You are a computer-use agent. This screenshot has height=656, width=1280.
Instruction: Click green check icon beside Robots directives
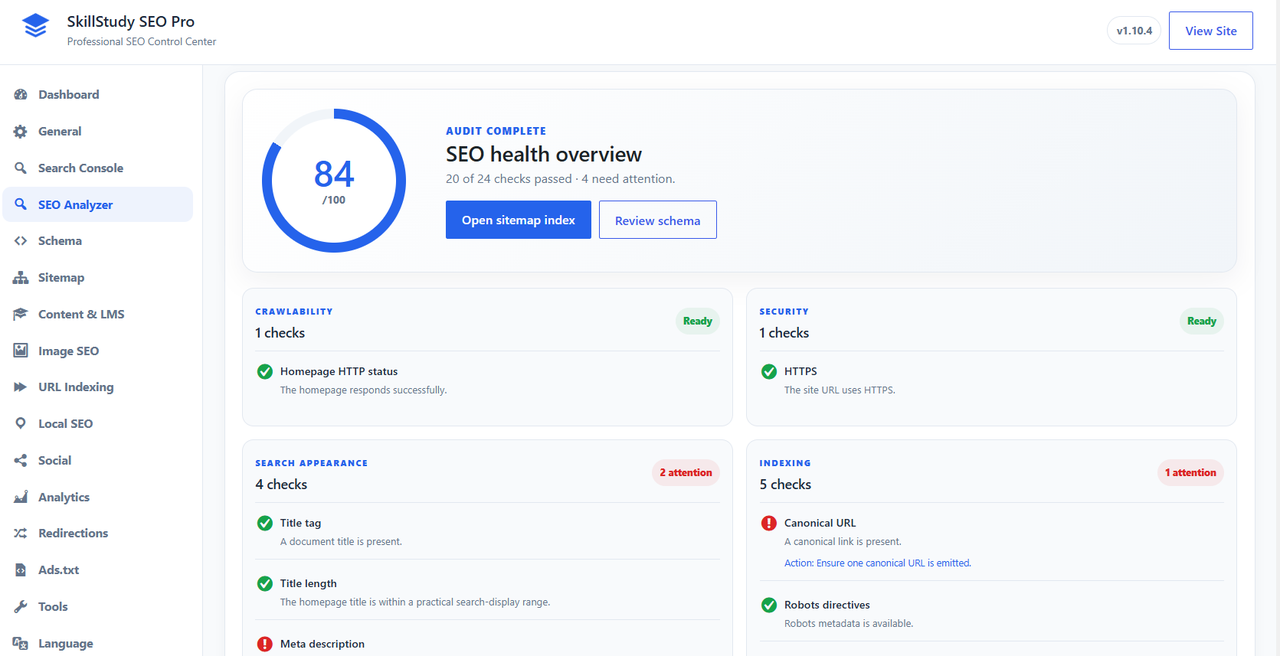[769, 605]
